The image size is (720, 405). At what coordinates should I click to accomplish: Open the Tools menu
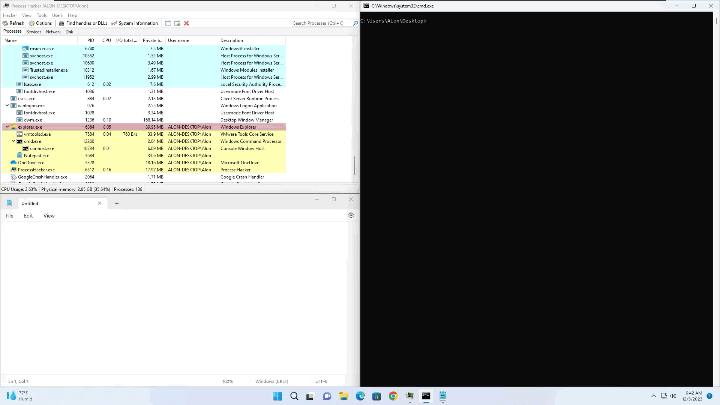[42, 15]
